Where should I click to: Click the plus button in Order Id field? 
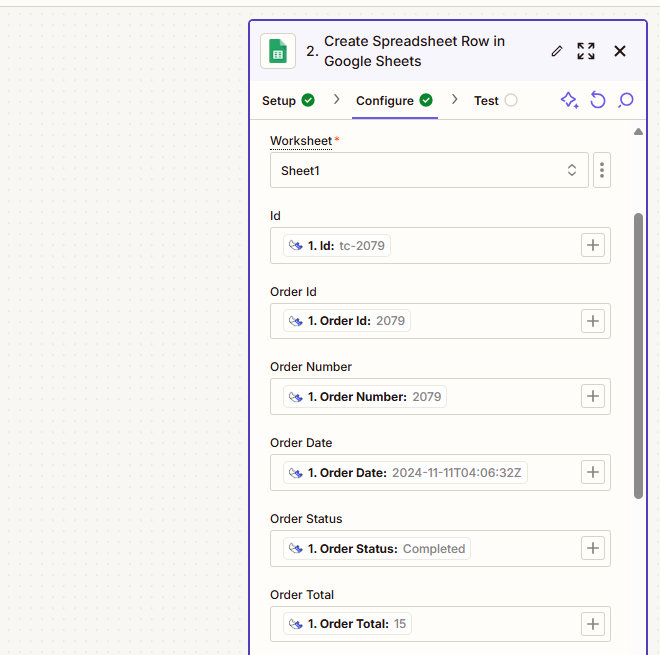pyautogui.click(x=593, y=321)
